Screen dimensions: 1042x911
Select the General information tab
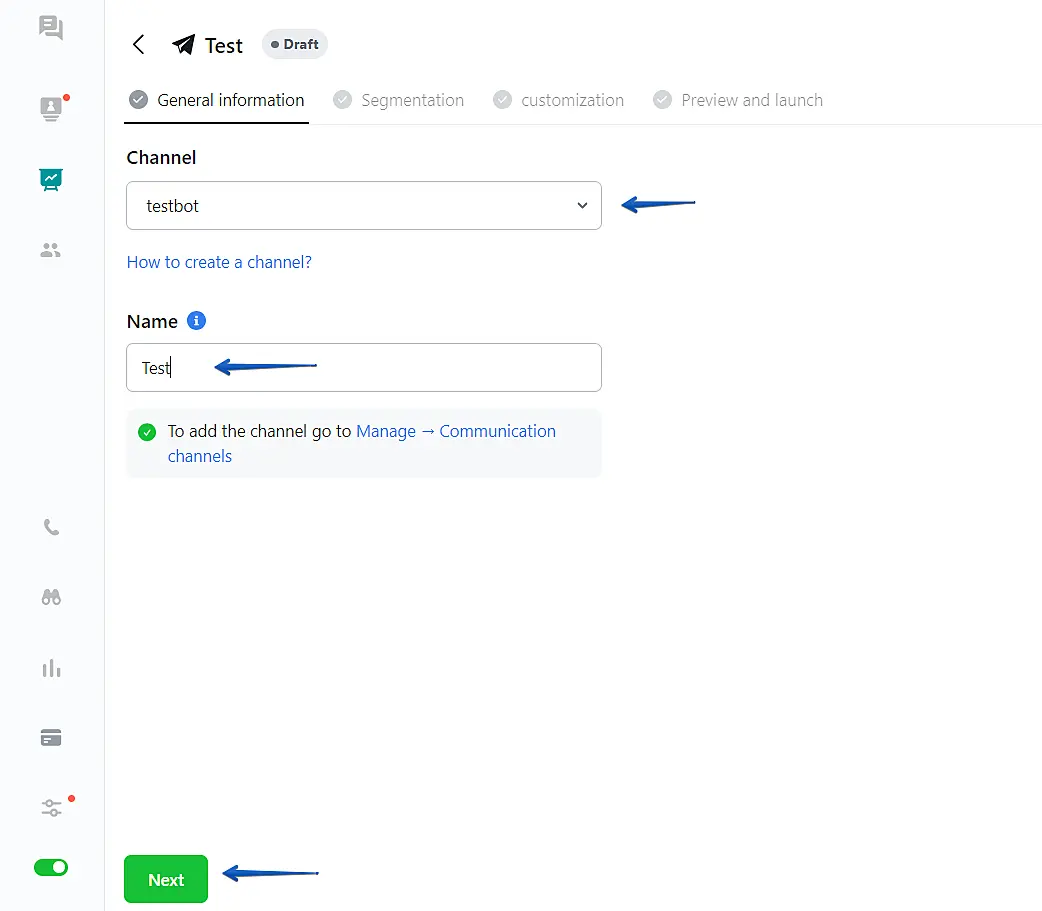pos(217,100)
